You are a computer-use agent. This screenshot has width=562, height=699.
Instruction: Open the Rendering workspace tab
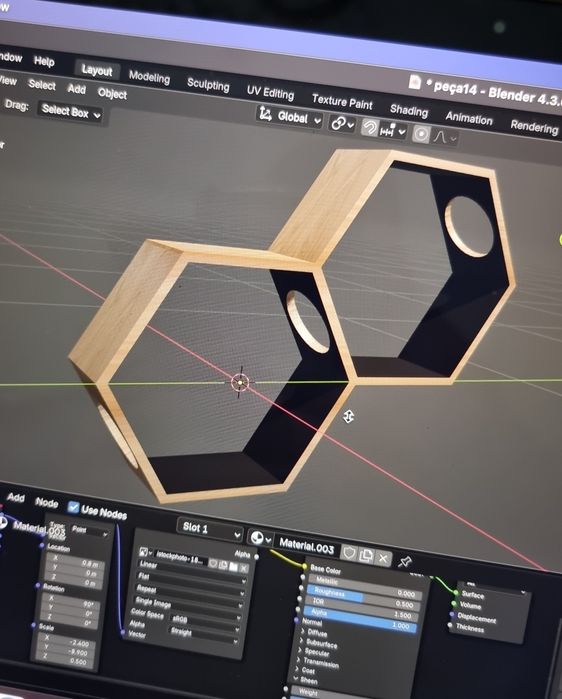click(x=534, y=127)
